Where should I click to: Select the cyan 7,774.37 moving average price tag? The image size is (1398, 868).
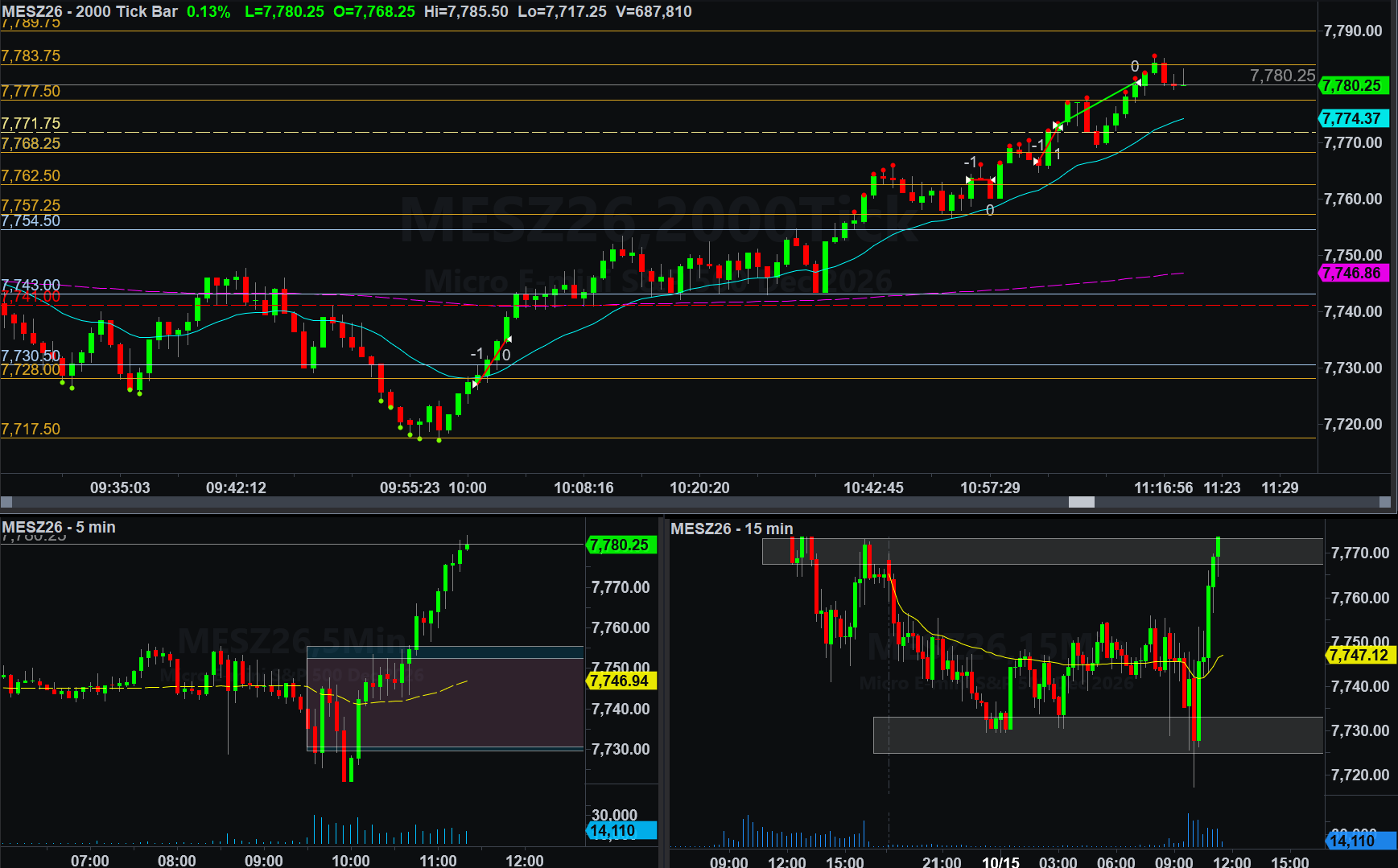pyautogui.click(x=1354, y=118)
